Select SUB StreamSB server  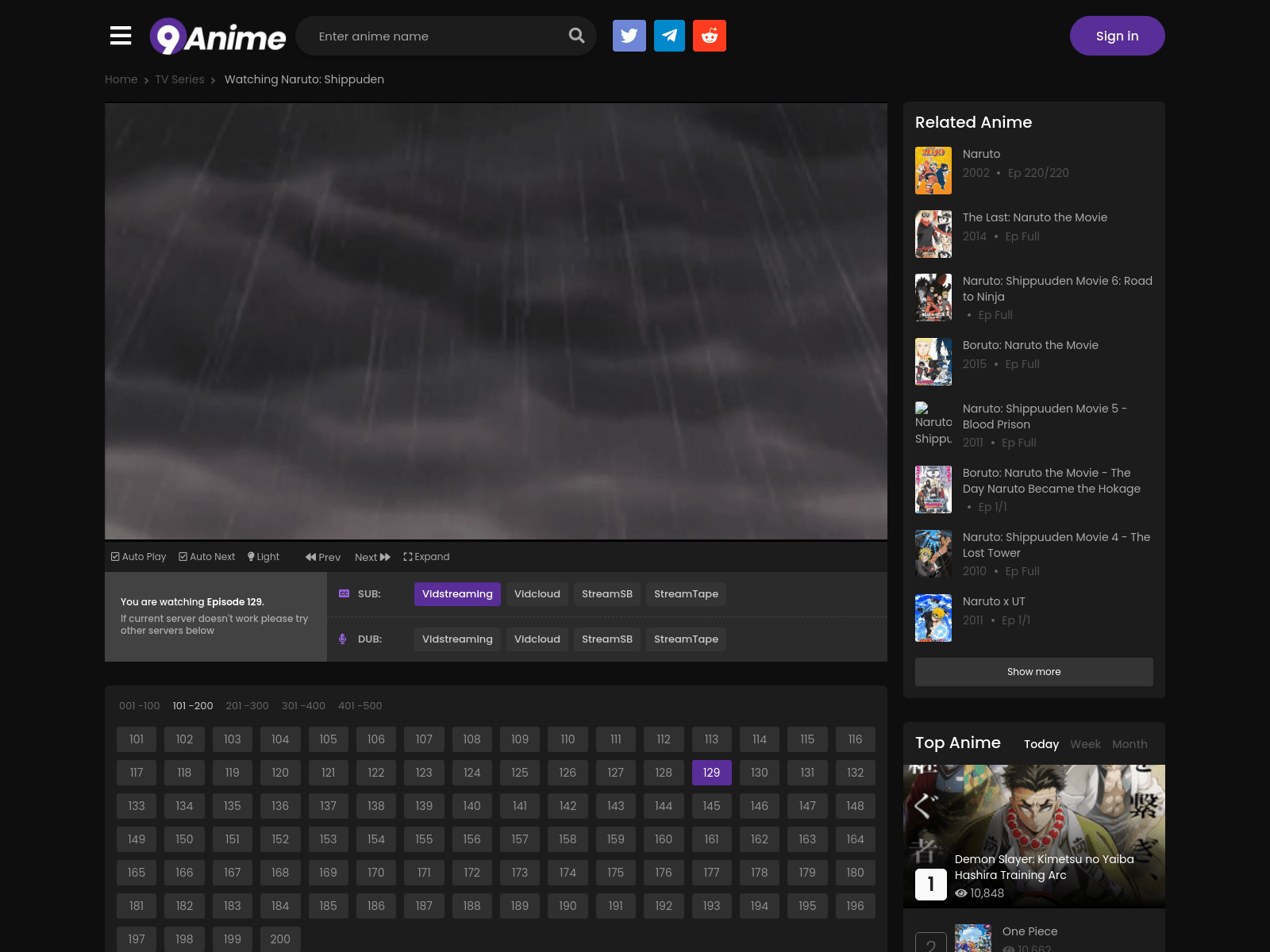[x=607, y=594]
